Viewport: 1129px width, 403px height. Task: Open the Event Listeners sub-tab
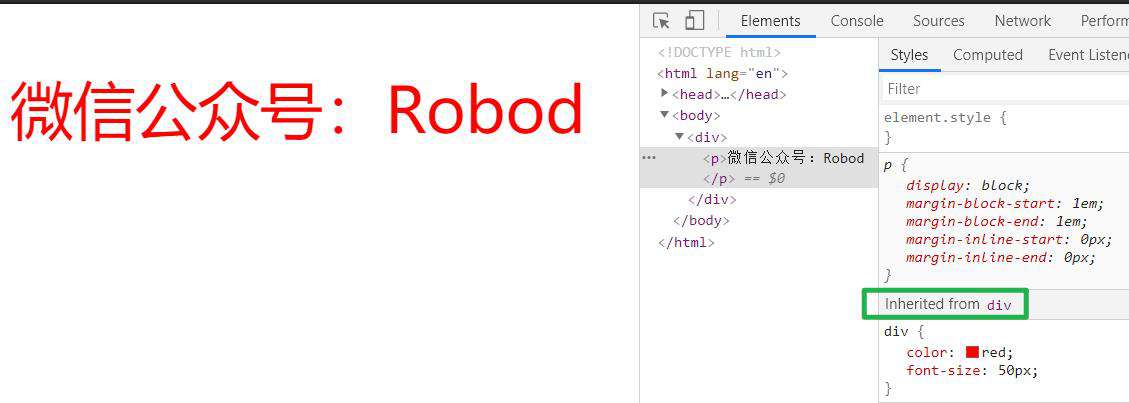(x=1088, y=55)
